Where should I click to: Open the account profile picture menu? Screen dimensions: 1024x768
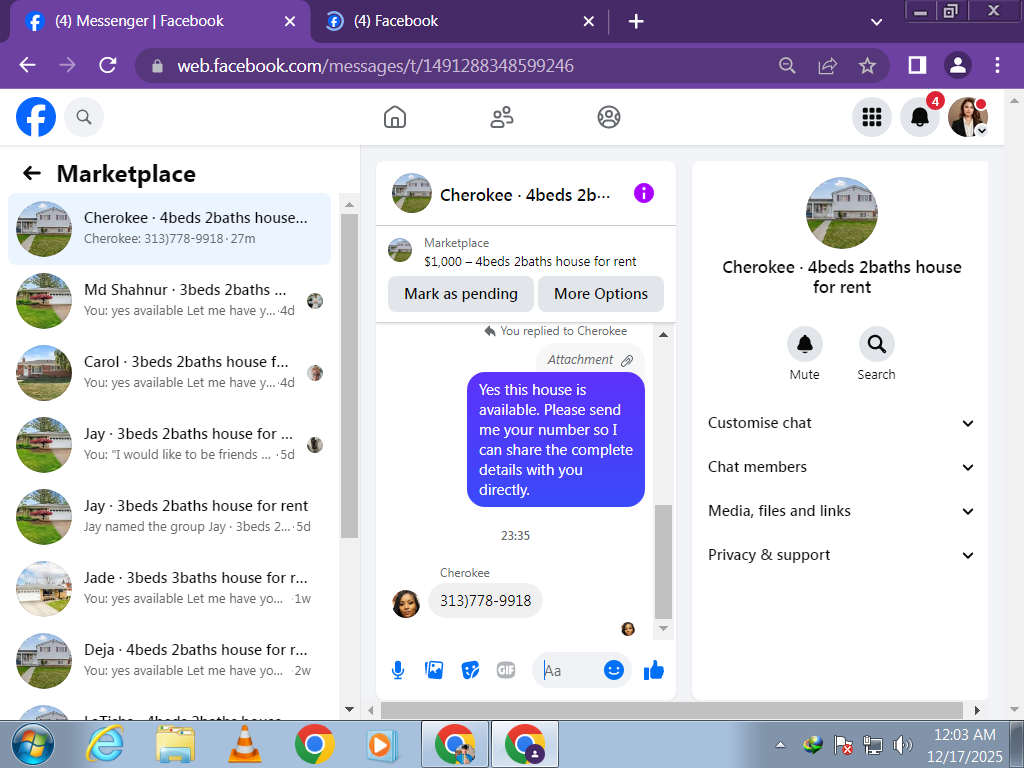968,117
